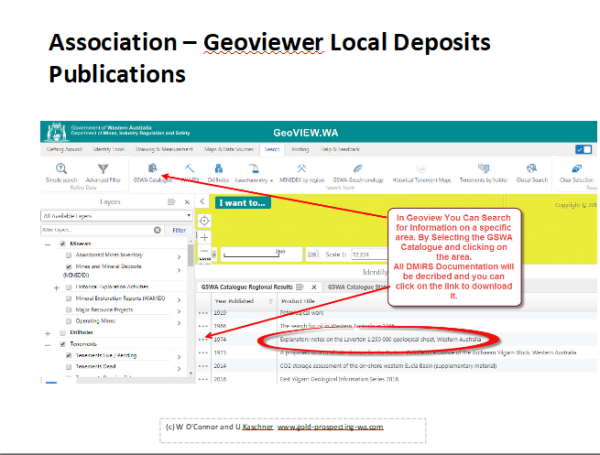Select the GSWA Catalogue search tool
This screenshot has width=600, height=455.
[152, 173]
